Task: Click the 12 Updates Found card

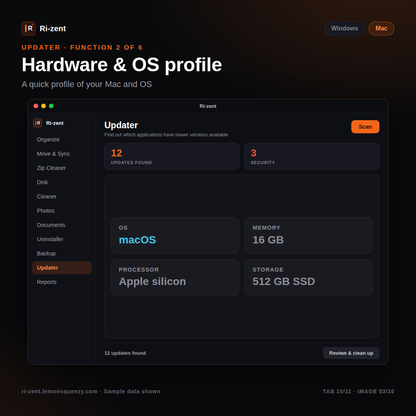Action: point(172,156)
